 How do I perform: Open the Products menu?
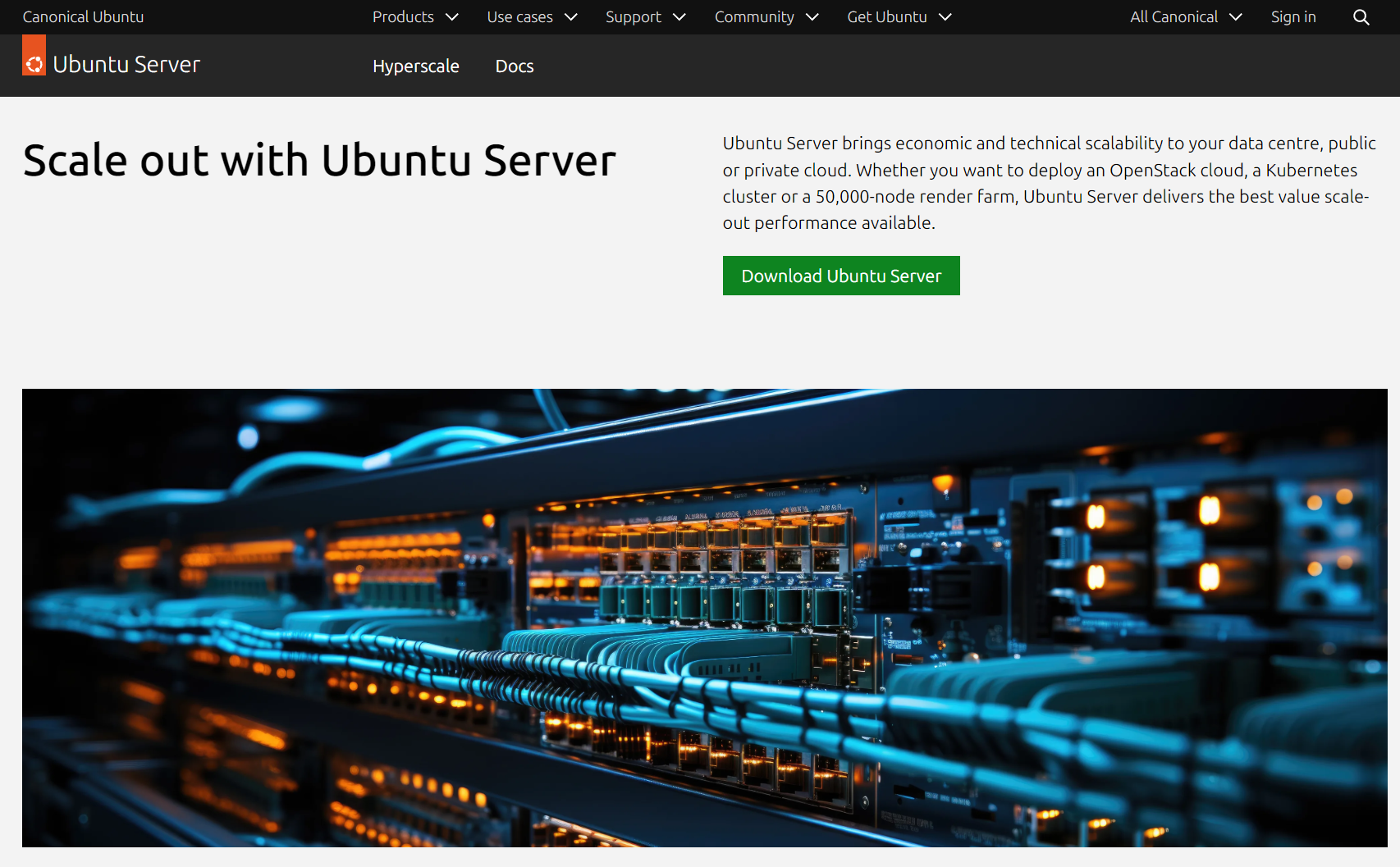[415, 17]
